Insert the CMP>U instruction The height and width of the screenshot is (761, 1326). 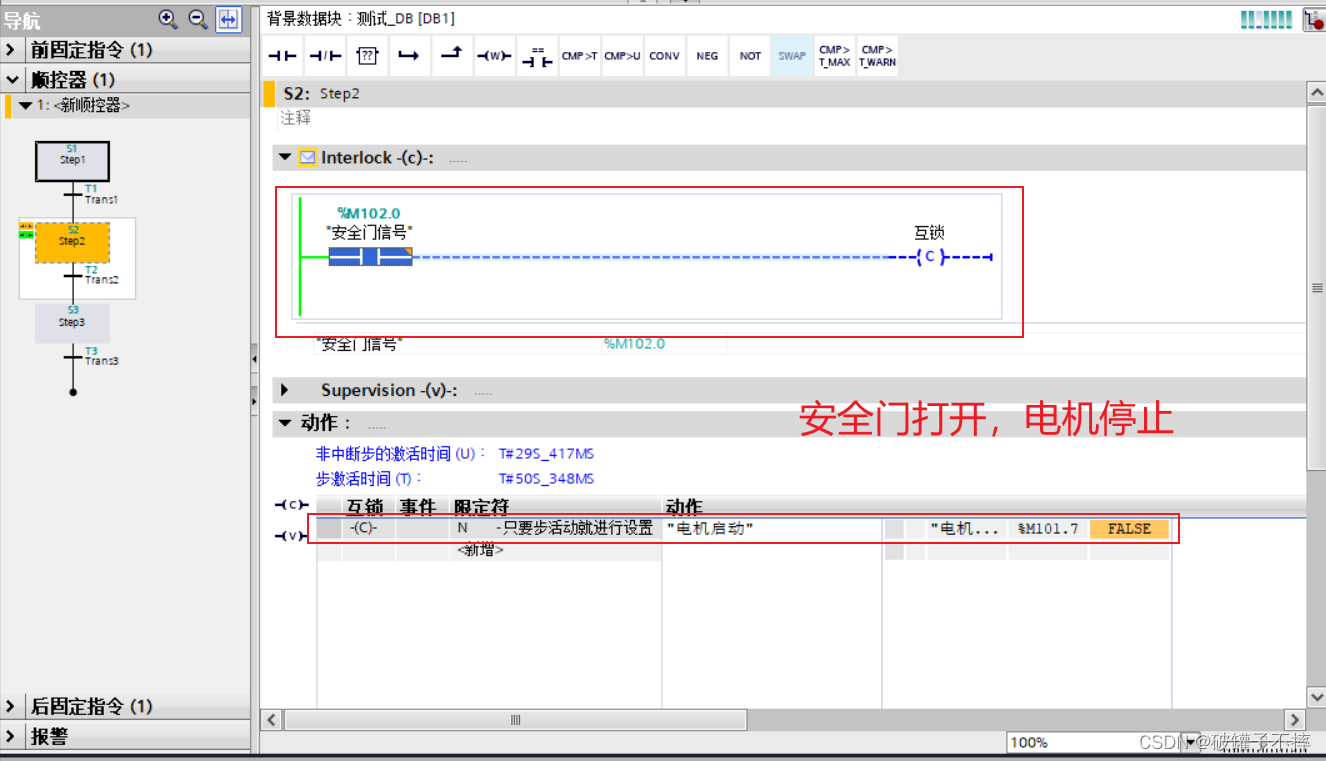[x=622, y=56]
